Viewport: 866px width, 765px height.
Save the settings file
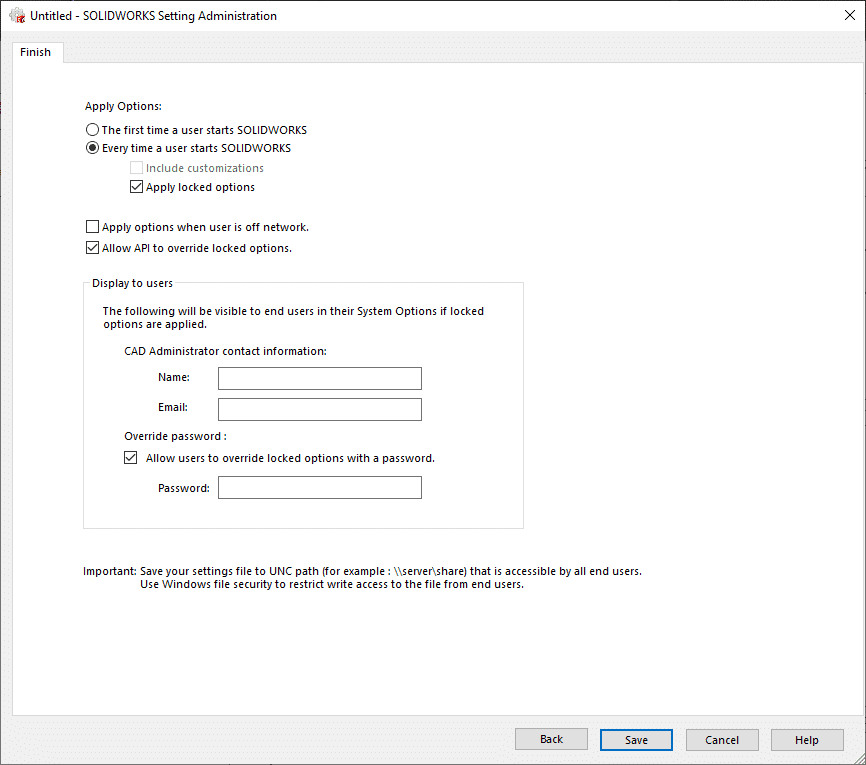636,740
